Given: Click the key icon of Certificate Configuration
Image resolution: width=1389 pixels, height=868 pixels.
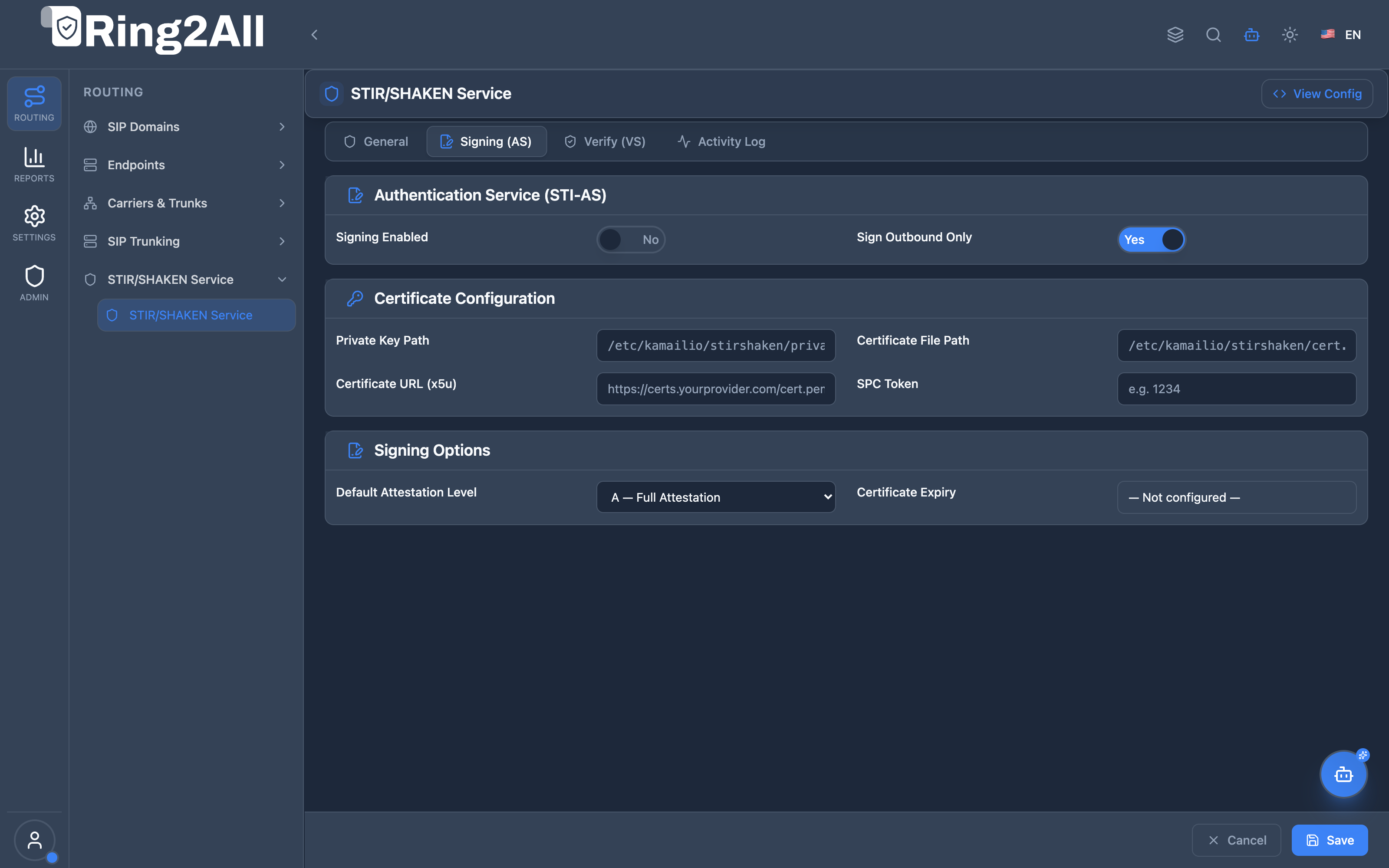Looking at the screenshot, I should click(x=355, y=299).
